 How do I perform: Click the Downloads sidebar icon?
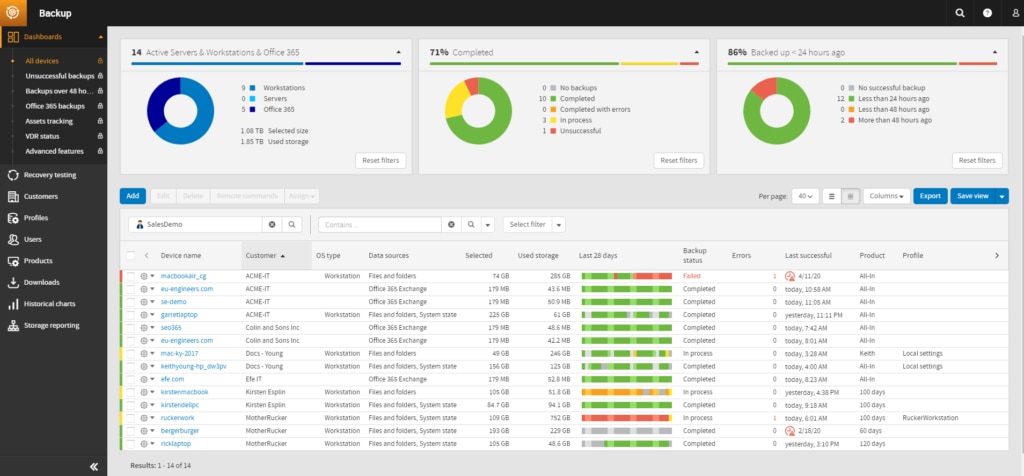12,283
